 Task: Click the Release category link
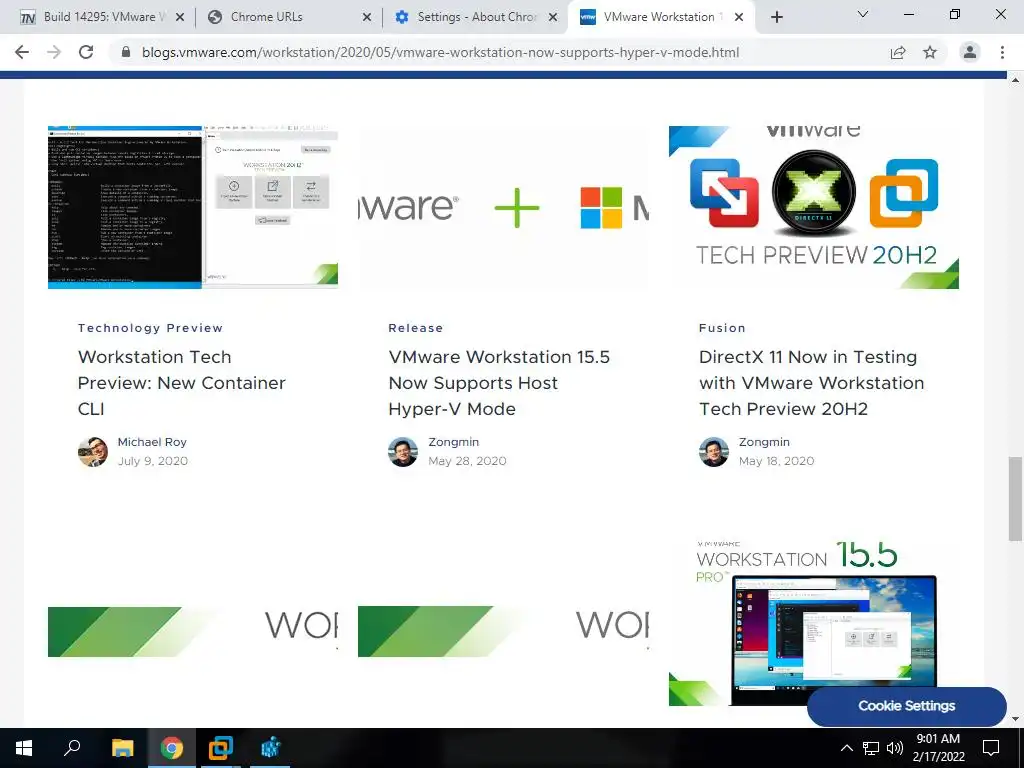415,328
